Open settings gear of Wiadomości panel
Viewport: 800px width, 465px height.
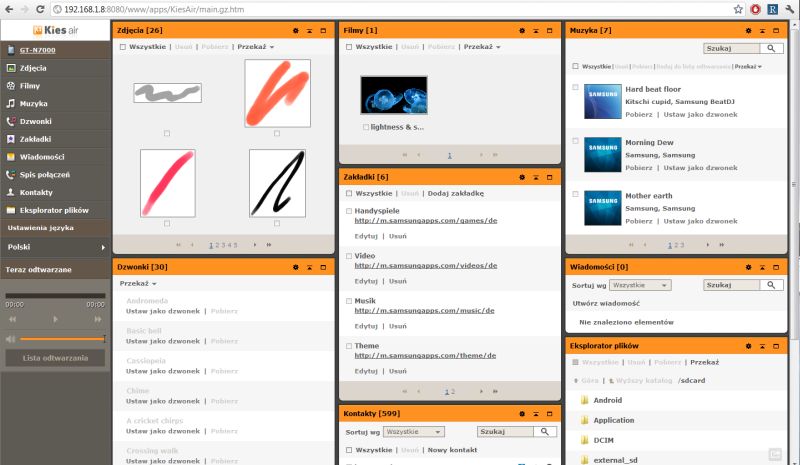[748, 267]
